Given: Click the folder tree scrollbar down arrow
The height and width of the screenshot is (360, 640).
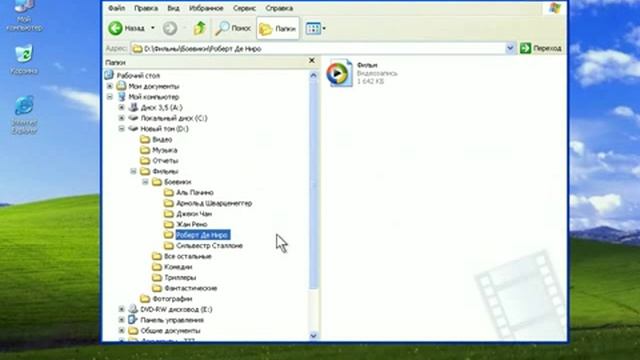Looking at the screenshot, I should point(313,336).
